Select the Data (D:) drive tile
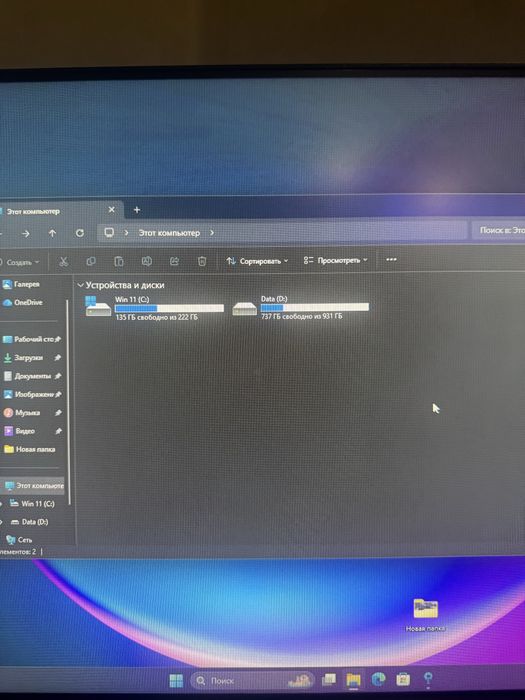Image resolution: width=525 pixels, height=700 pixels. pyautogui.click(x=301, y=307)
